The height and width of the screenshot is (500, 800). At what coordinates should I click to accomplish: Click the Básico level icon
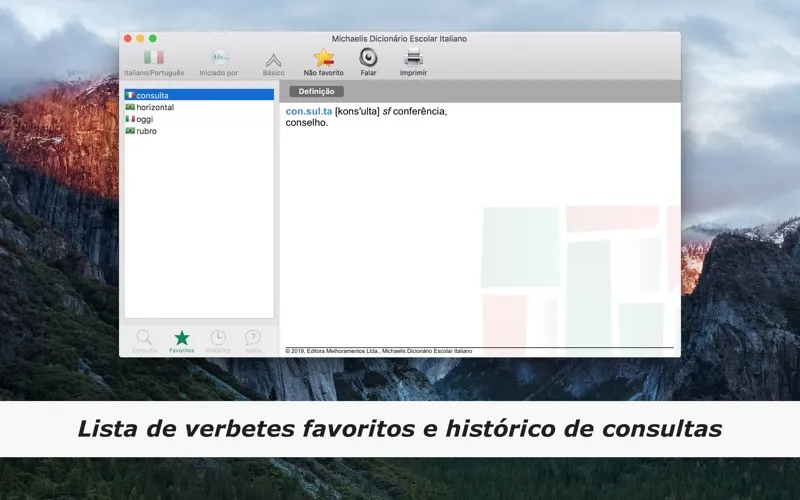(273, 59)
